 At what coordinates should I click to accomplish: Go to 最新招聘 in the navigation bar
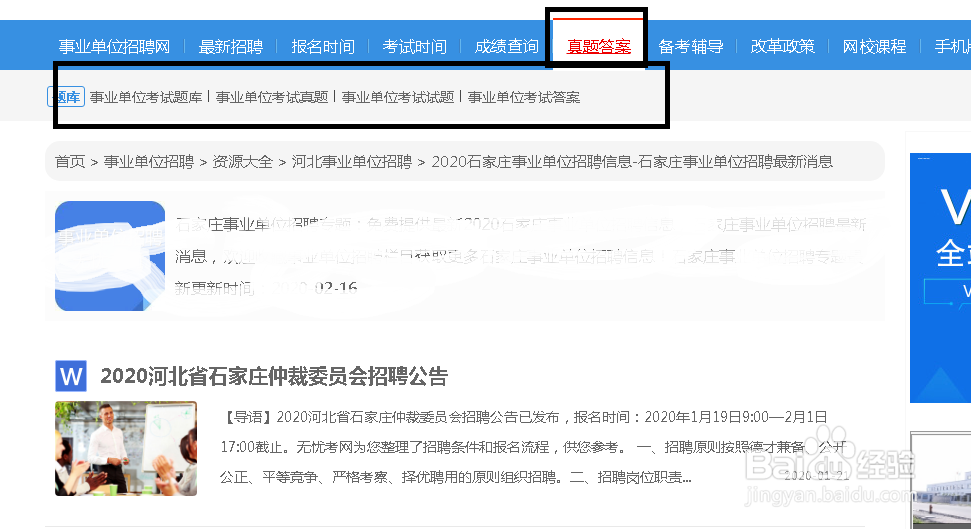(x=230, y=46)
